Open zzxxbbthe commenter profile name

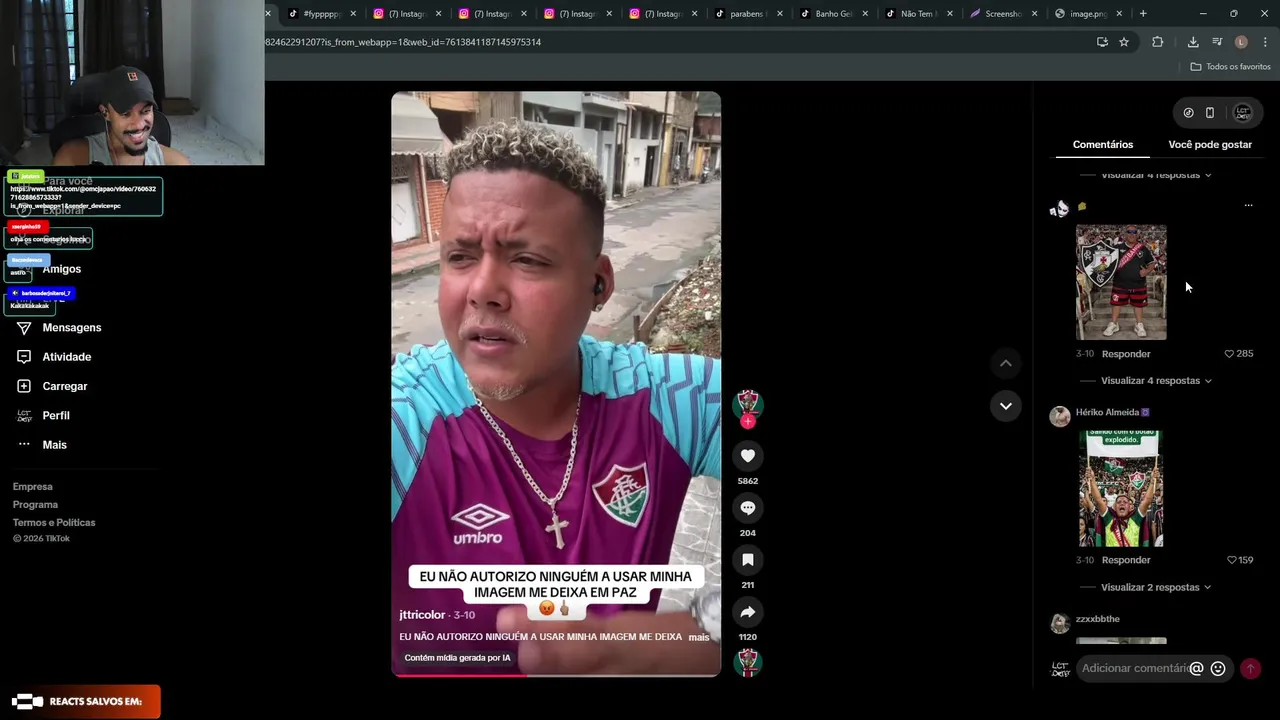point(1098,619)
